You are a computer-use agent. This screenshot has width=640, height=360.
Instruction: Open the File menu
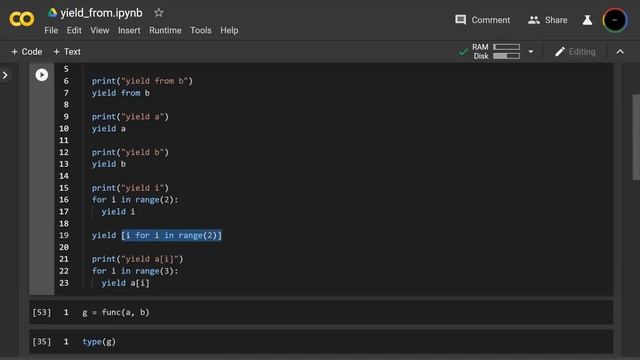(x=51, y=31)
